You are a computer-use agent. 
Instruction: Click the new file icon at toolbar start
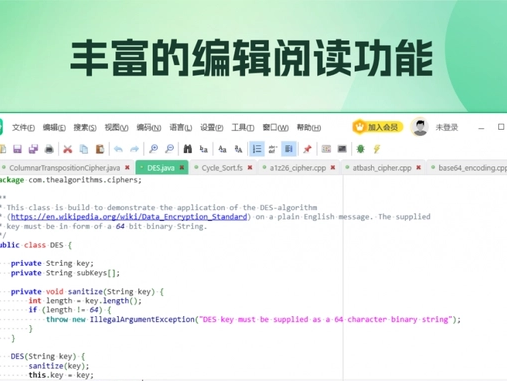3,149
